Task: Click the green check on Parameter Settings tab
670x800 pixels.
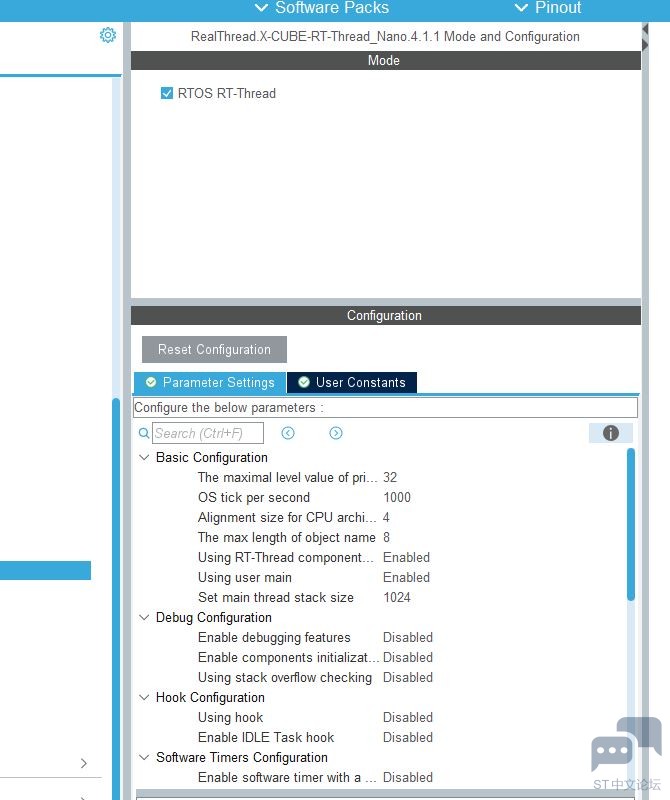Action: coord(151,382)
